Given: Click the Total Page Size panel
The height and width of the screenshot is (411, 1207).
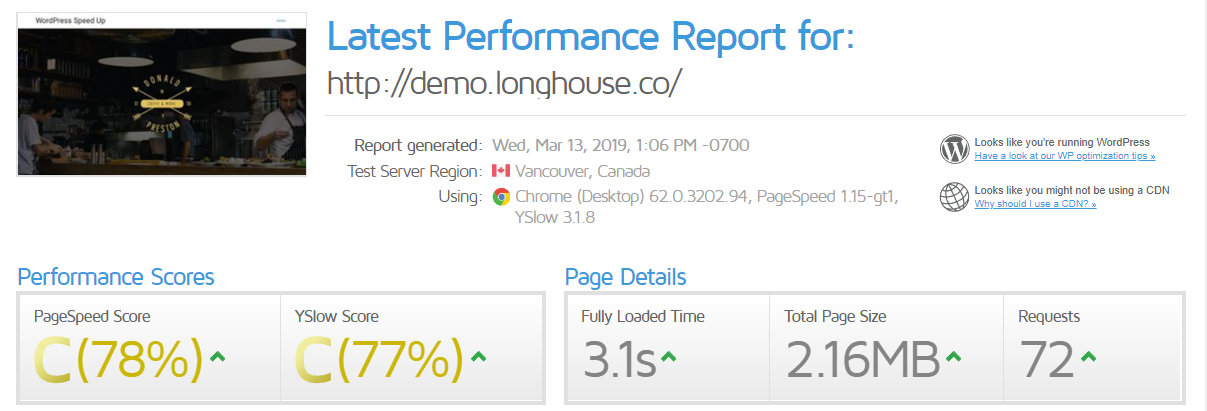Looking at the screenshot, I should 886,348.
